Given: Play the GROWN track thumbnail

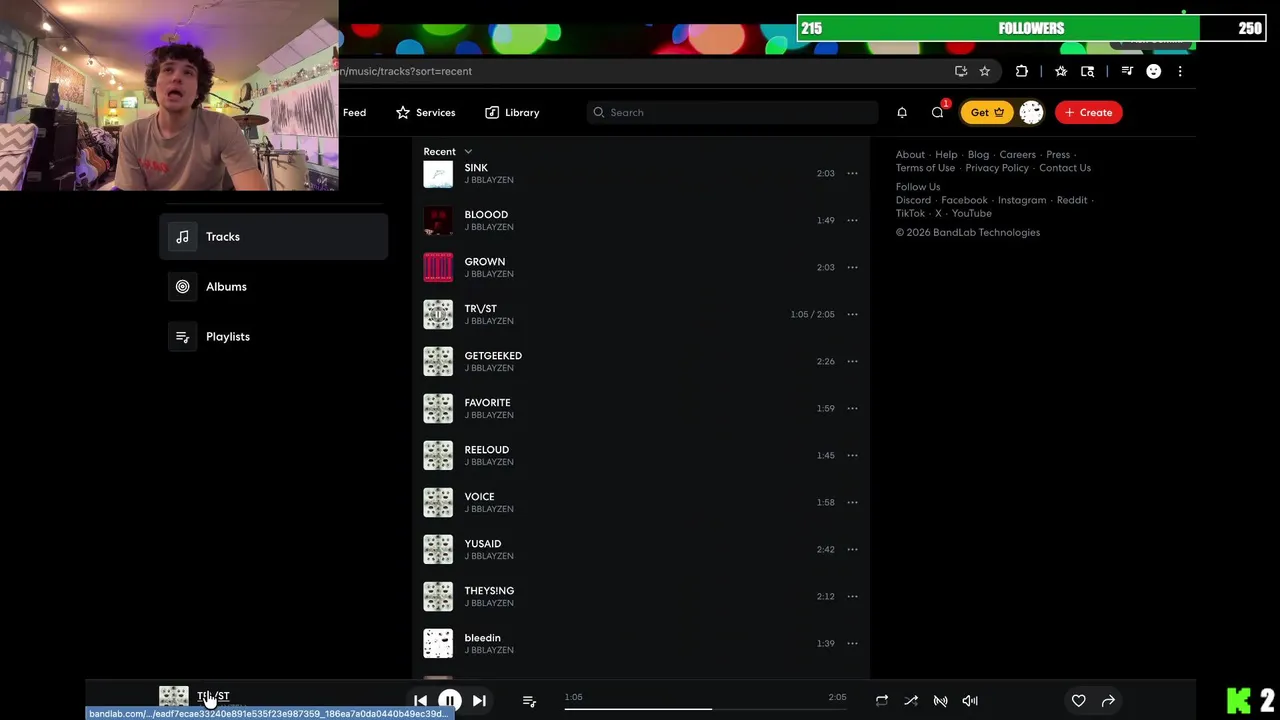Looking at the screenshot, I should point(438,268).
